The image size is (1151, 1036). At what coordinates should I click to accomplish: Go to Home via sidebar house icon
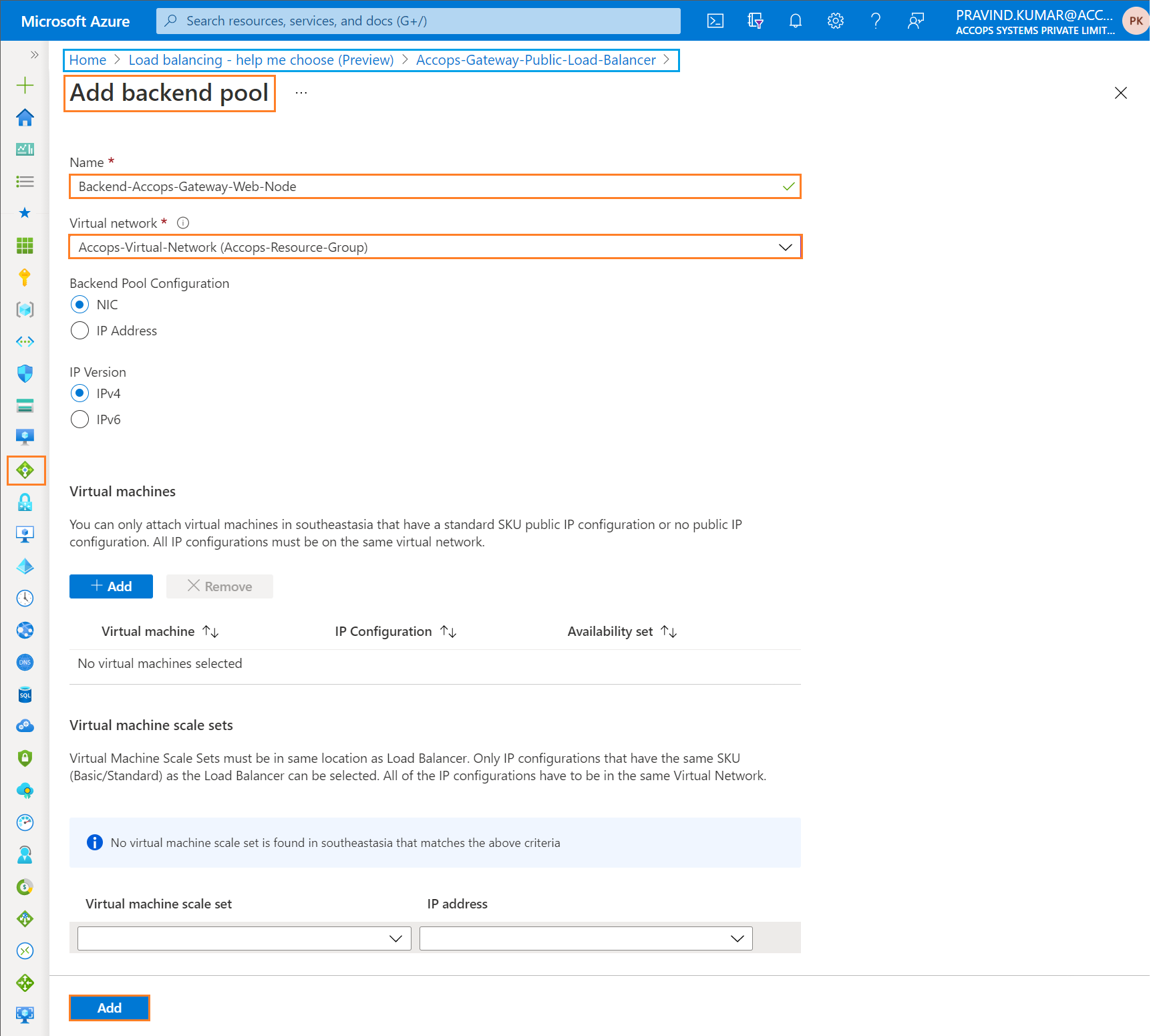(x=25, y=118)
